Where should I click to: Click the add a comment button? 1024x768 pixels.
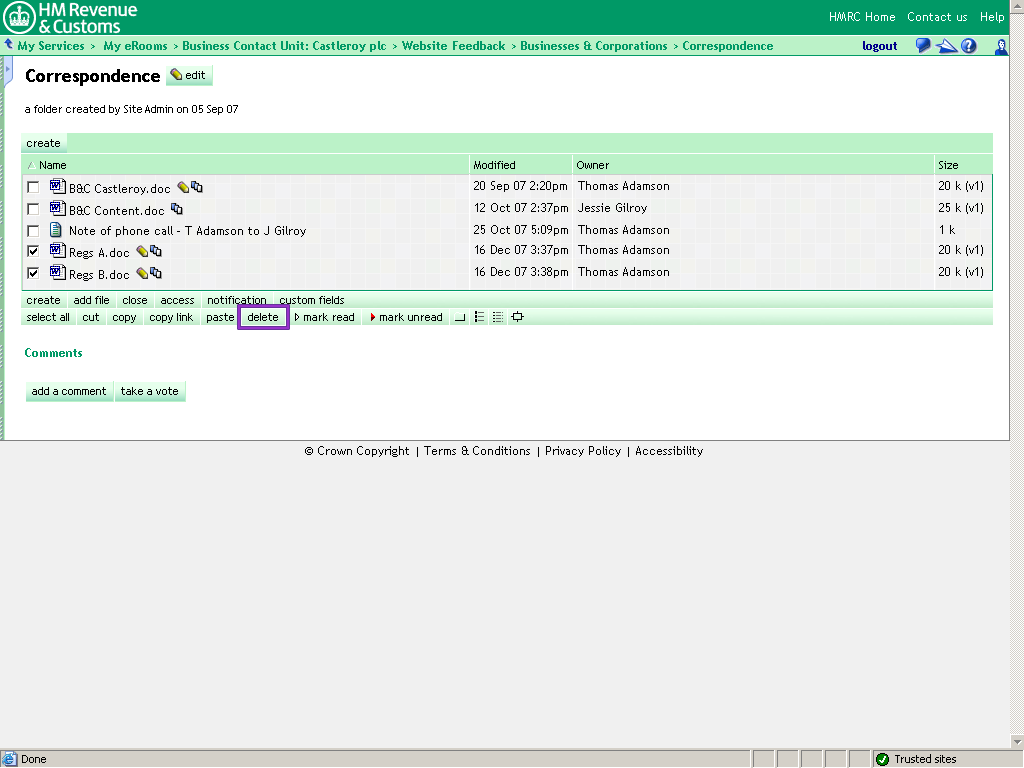pyautogui.click(x=69, y=391)
